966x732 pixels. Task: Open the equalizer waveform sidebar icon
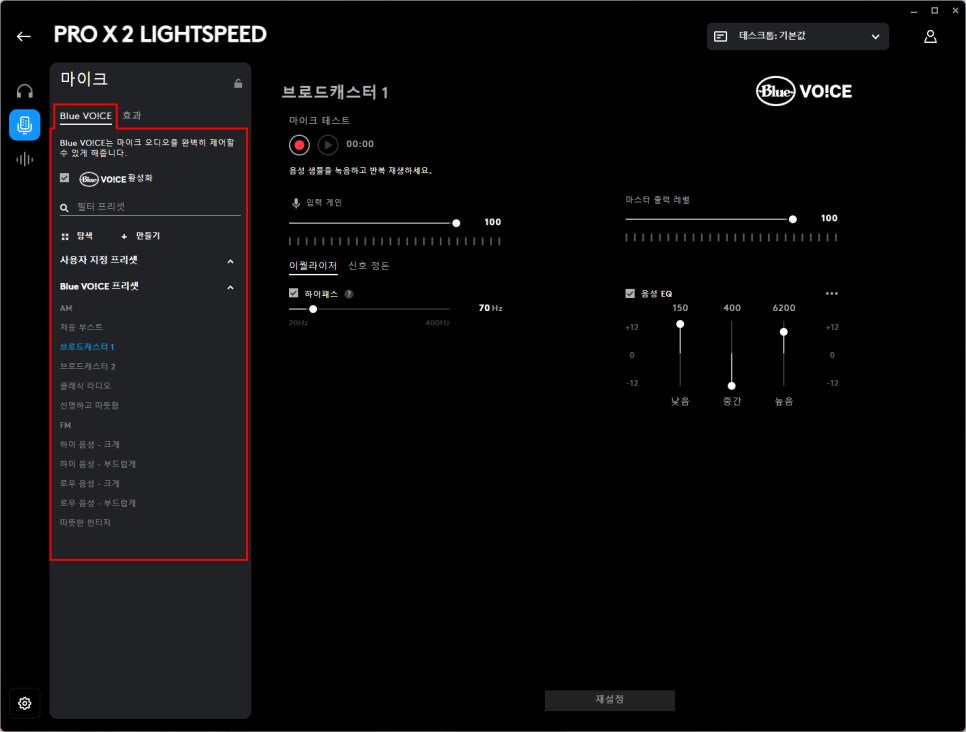25,159
